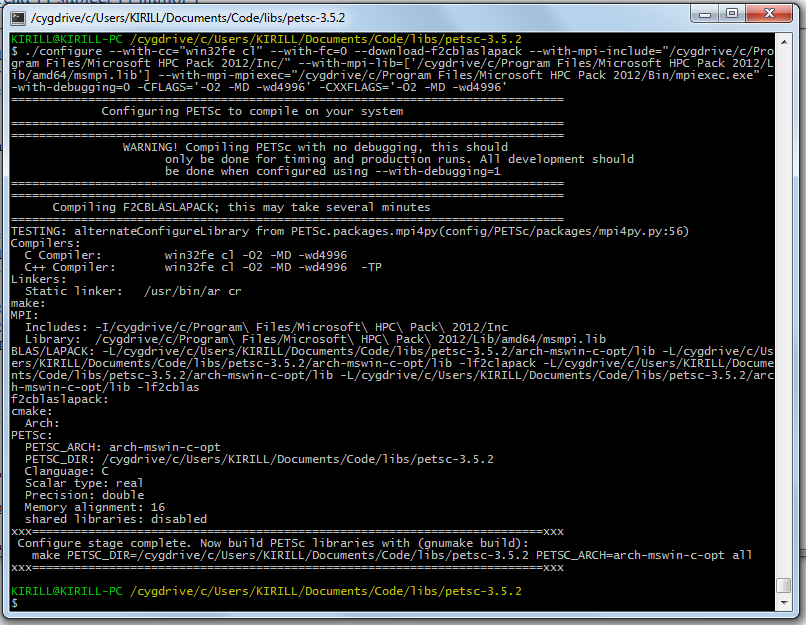Click the "make PETSC_DIR=" build command line
The width and height of the screenshot is (806, 625).
[x=392, y=555]
